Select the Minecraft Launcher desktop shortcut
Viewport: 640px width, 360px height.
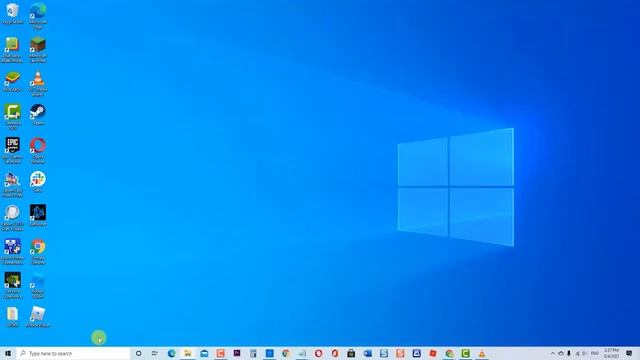38,49
